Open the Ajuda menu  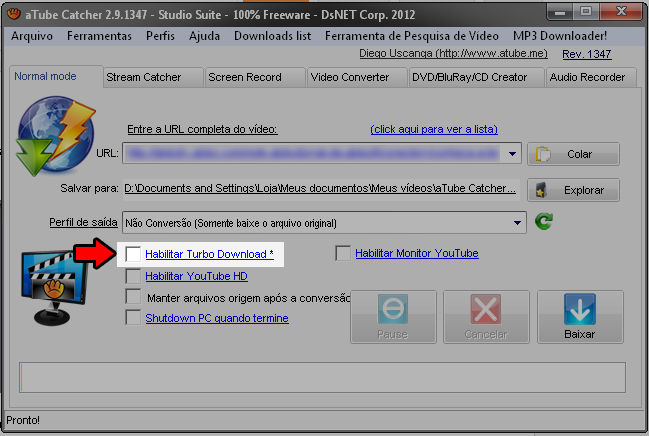pyautogui.click(x=204, y=36)
